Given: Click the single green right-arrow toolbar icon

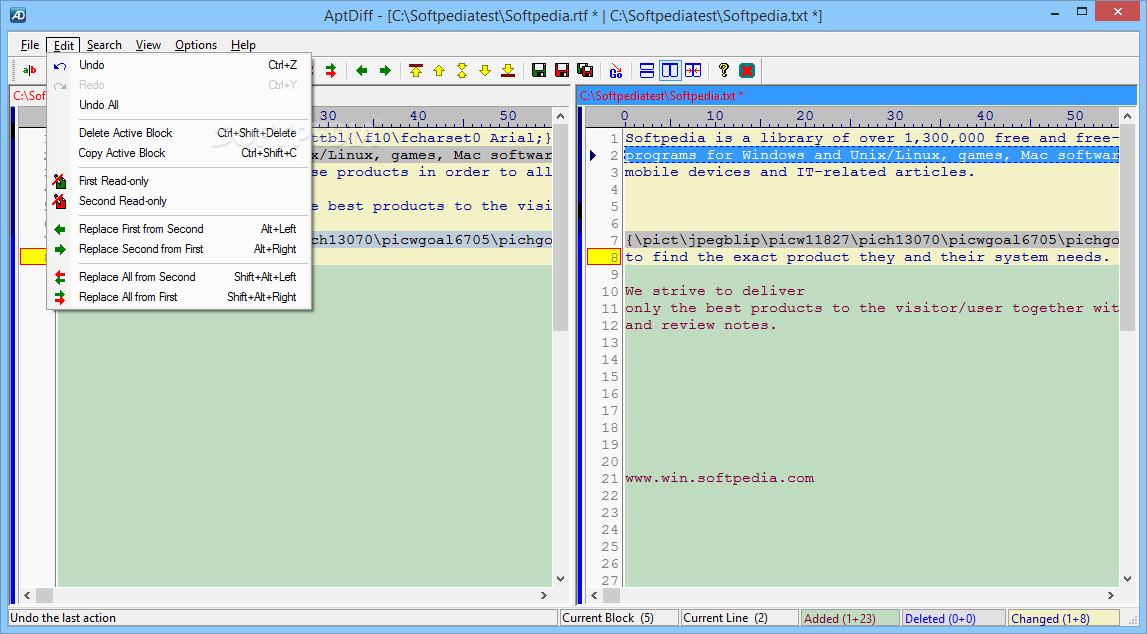Looking at the screenshot, I should (385, 70).
